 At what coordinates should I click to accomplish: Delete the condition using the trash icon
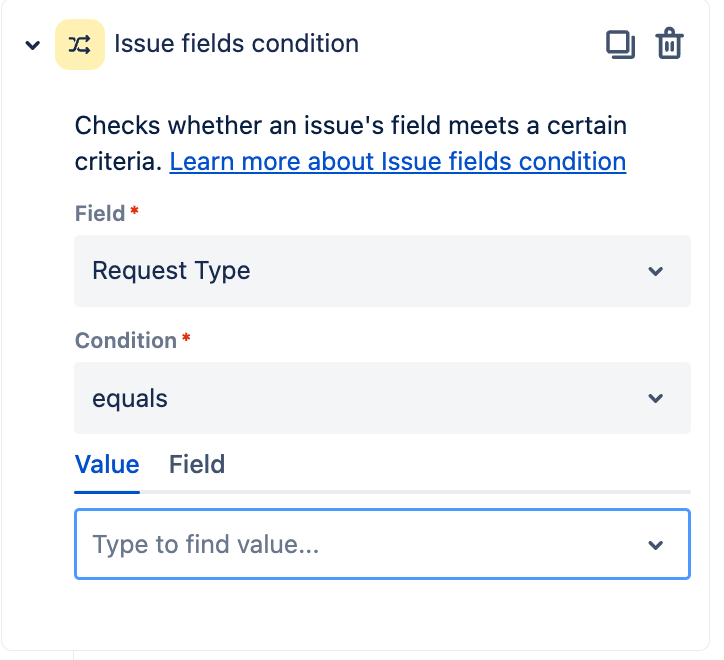pyautogui.click(x=669, y=45)
